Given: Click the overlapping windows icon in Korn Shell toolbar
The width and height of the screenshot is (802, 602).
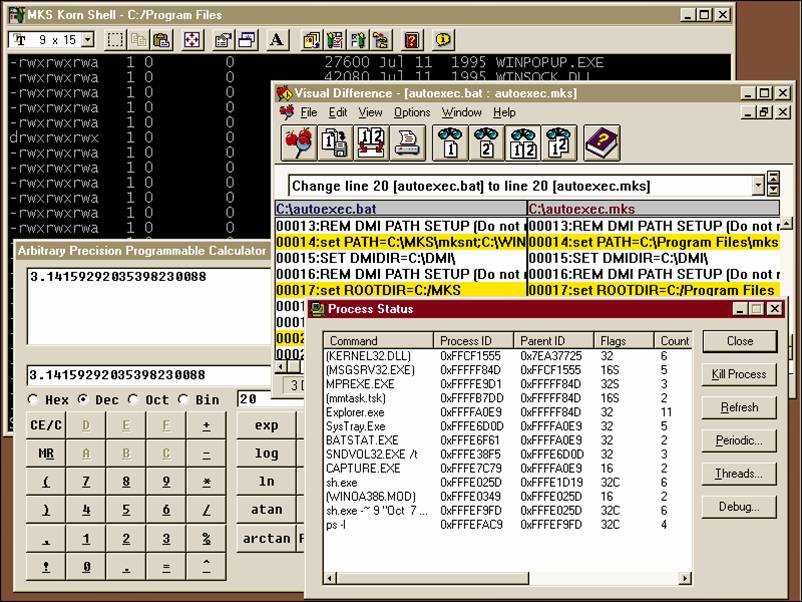Looking at the screenshot, I should pyautogui.click(x=247, y=40).
